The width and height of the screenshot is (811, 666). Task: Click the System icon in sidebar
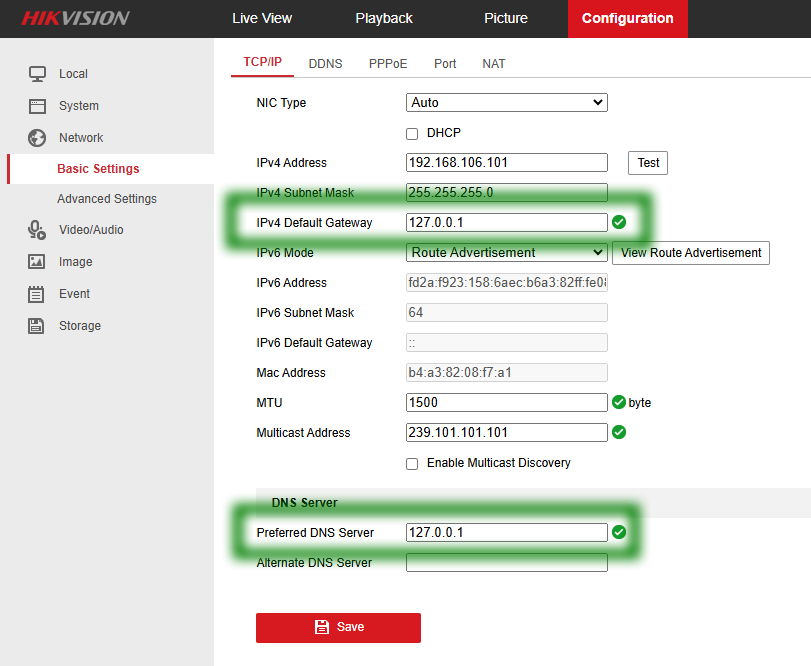pos(37,106)
